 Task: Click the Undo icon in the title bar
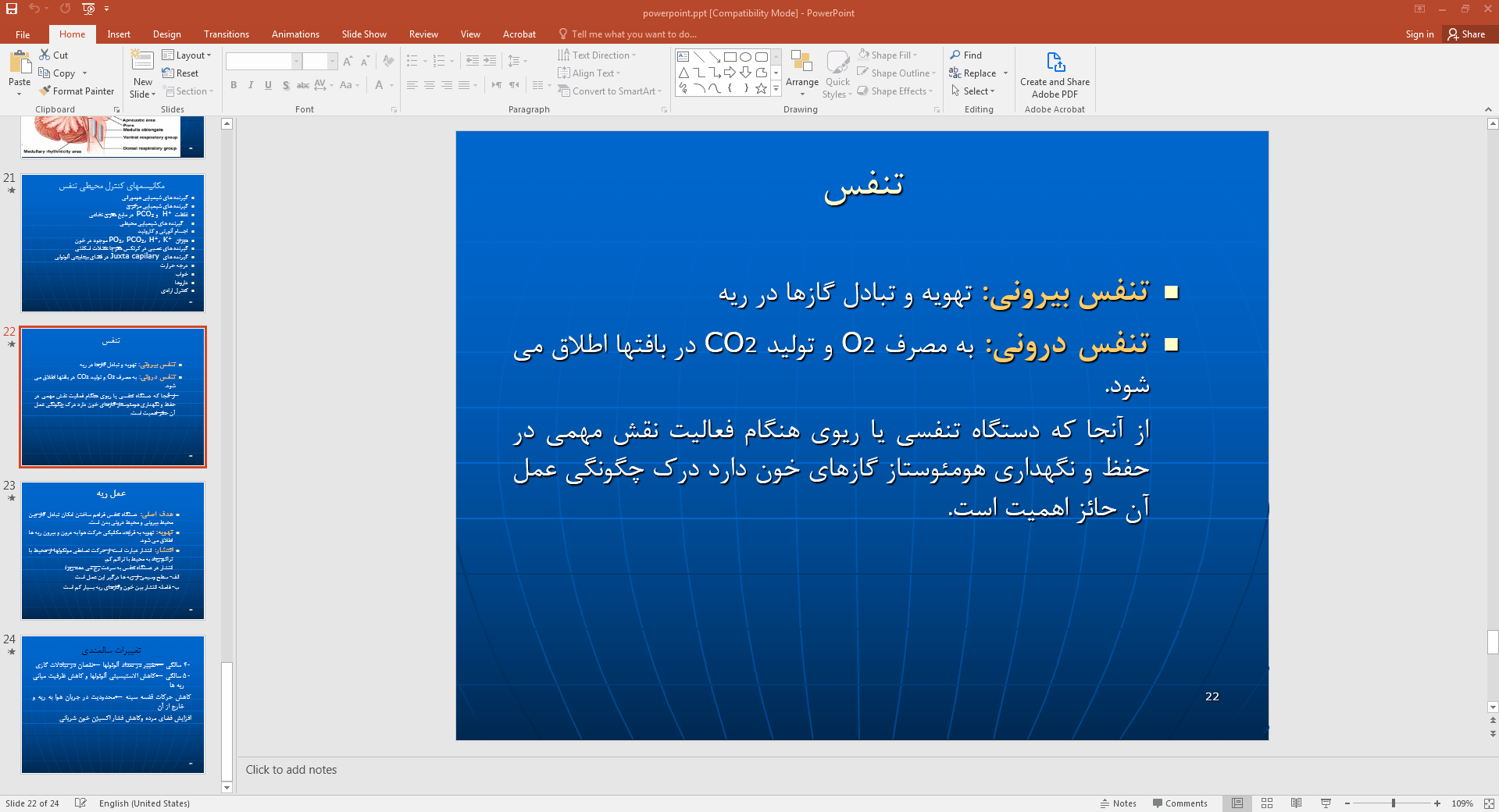(34, 9)
